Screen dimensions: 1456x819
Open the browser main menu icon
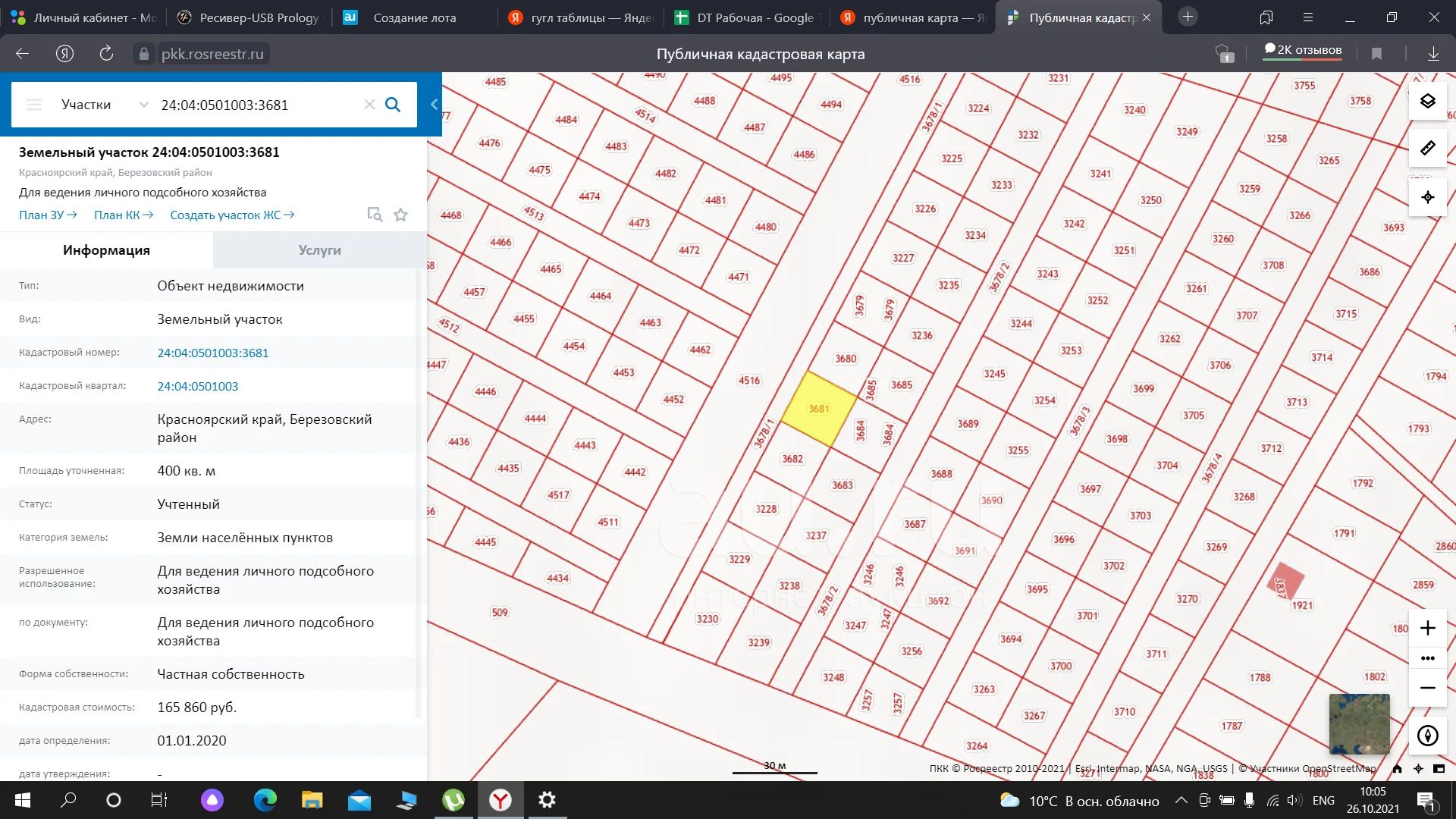1308,17
